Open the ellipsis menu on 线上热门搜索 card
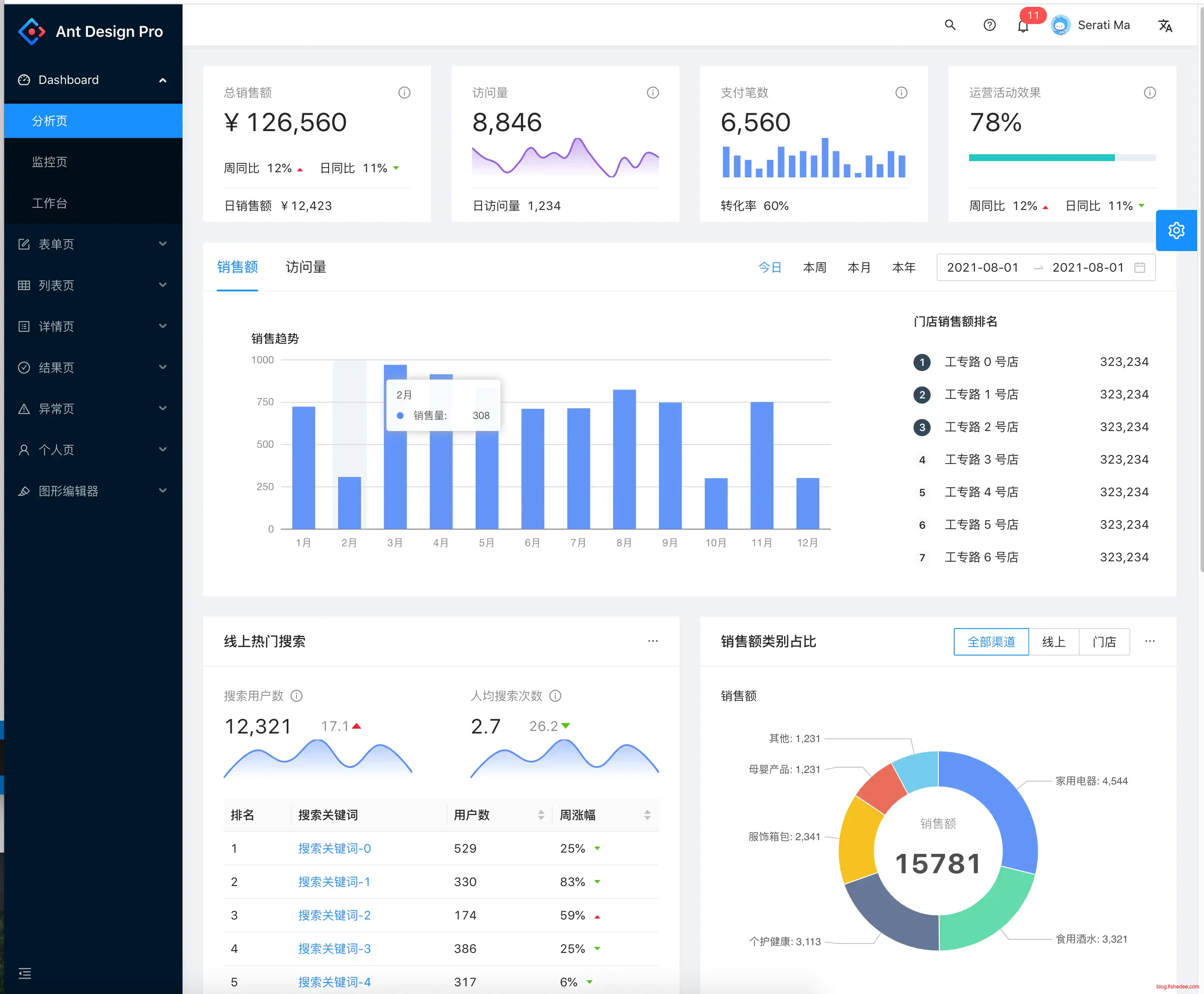Viewport: 1204px width, 994px height. (x=653, y=641)
